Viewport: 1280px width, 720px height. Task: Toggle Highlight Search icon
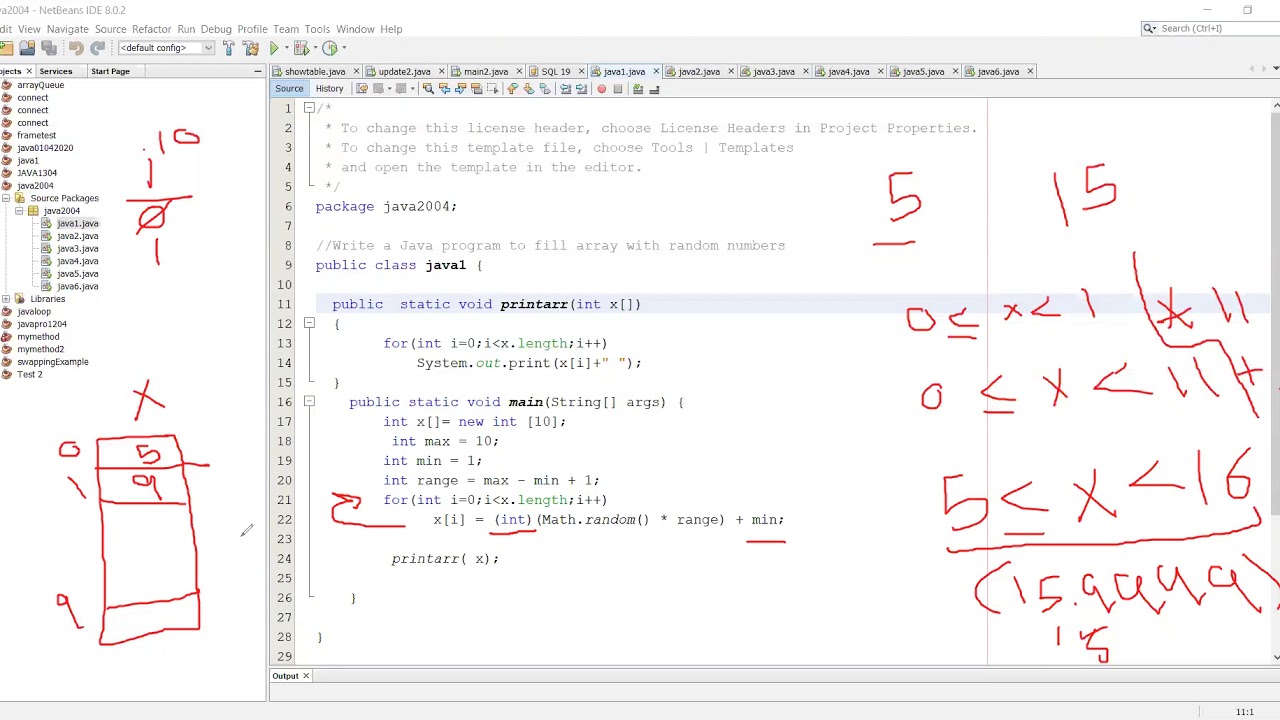476,89
